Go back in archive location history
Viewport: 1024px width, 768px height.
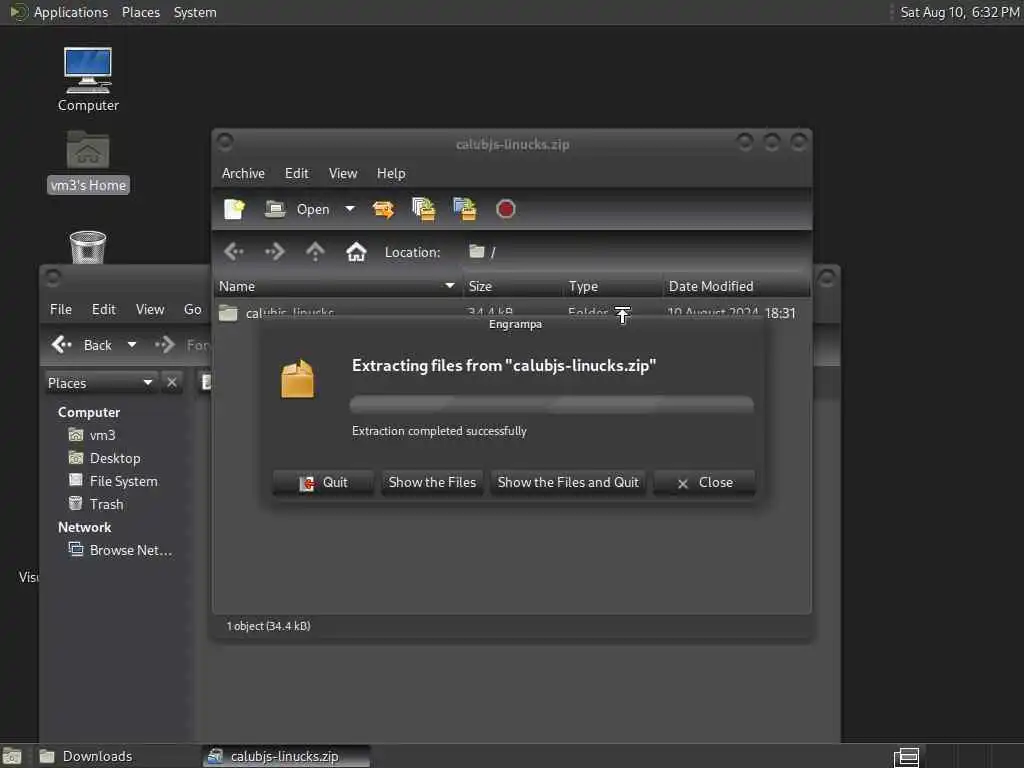click(234, 251)
